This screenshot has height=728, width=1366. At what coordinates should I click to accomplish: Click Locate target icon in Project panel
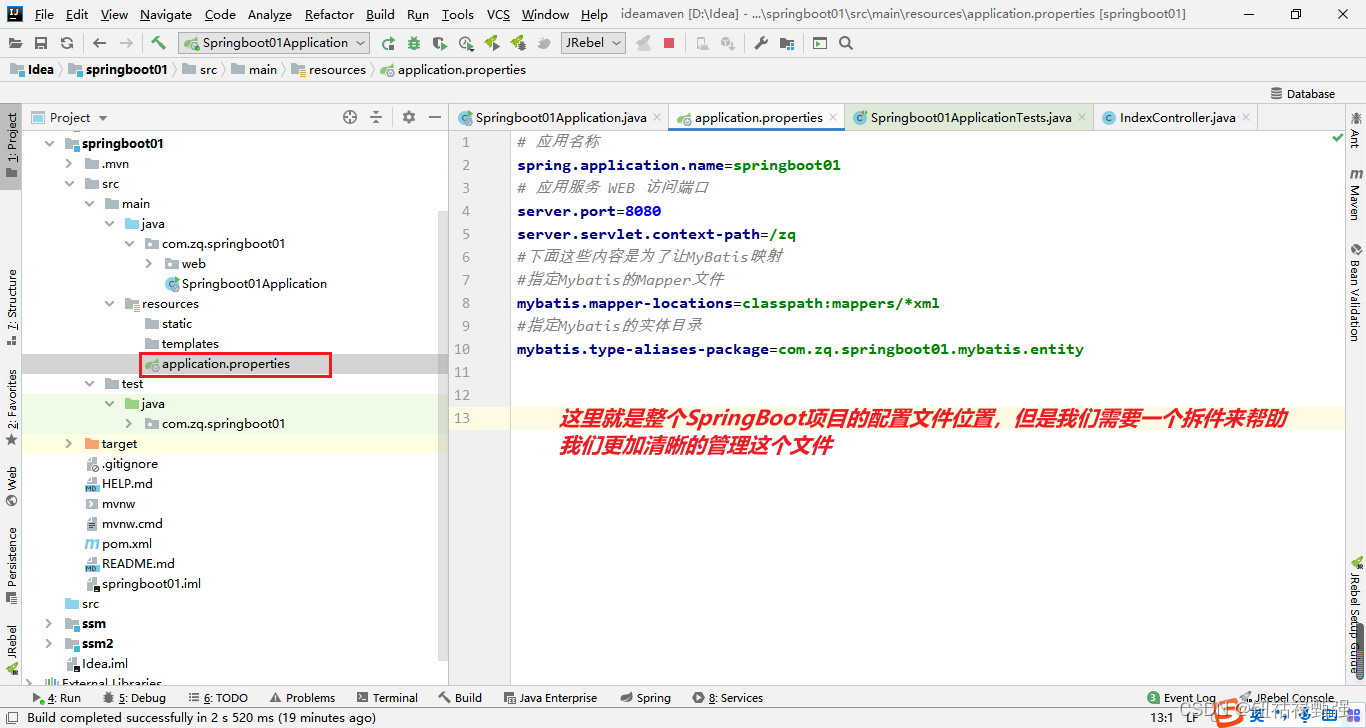(x=350, y=117)
